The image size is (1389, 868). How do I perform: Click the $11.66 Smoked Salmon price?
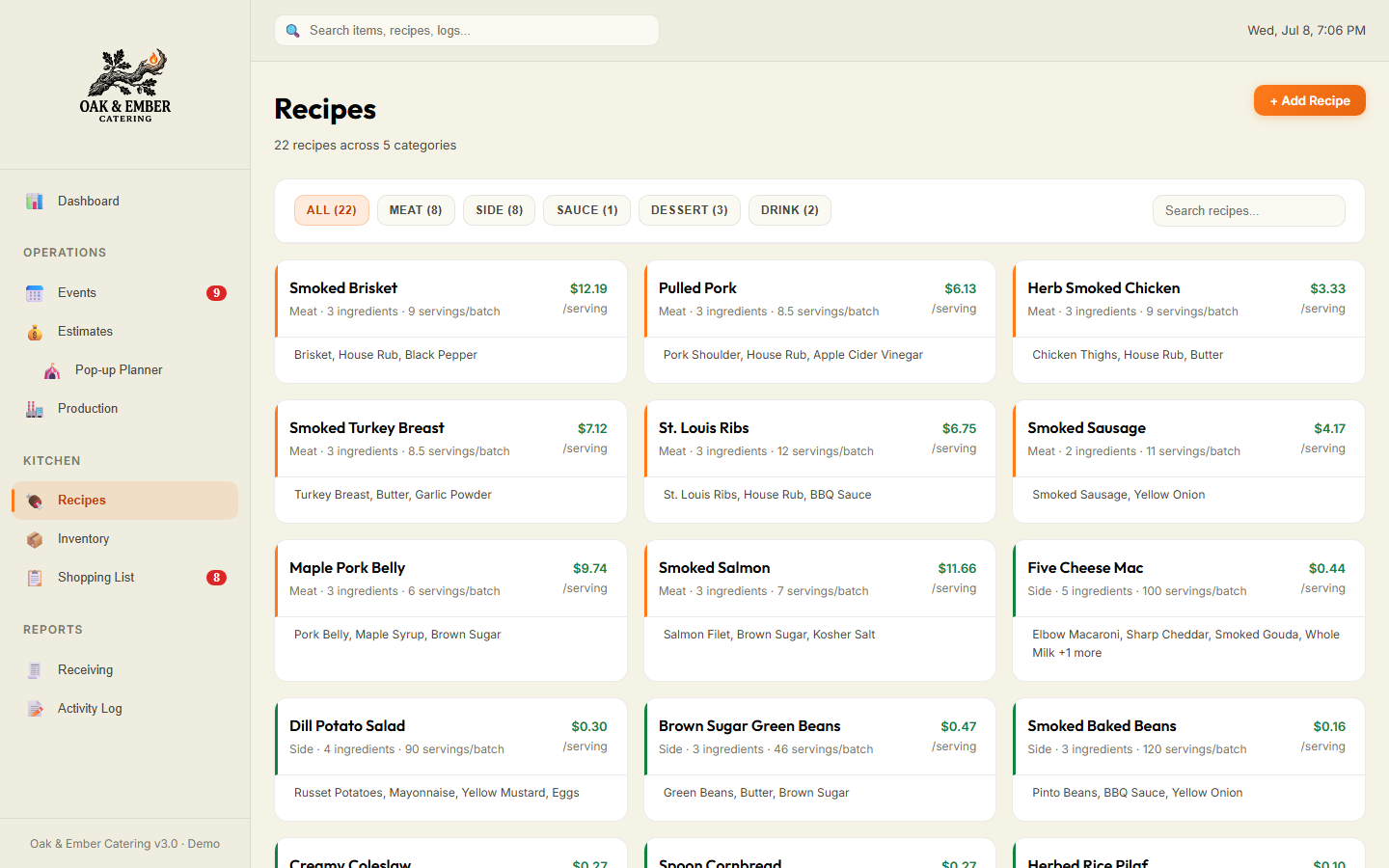click(x=957, y=569)
